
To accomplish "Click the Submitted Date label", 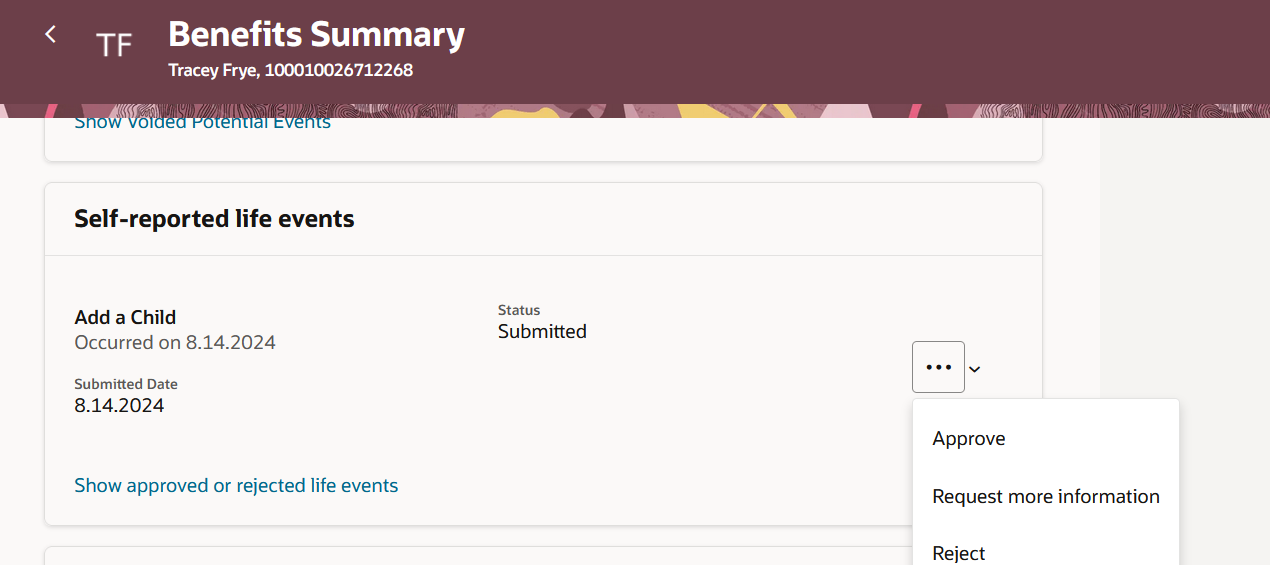I will pos(126,384).
